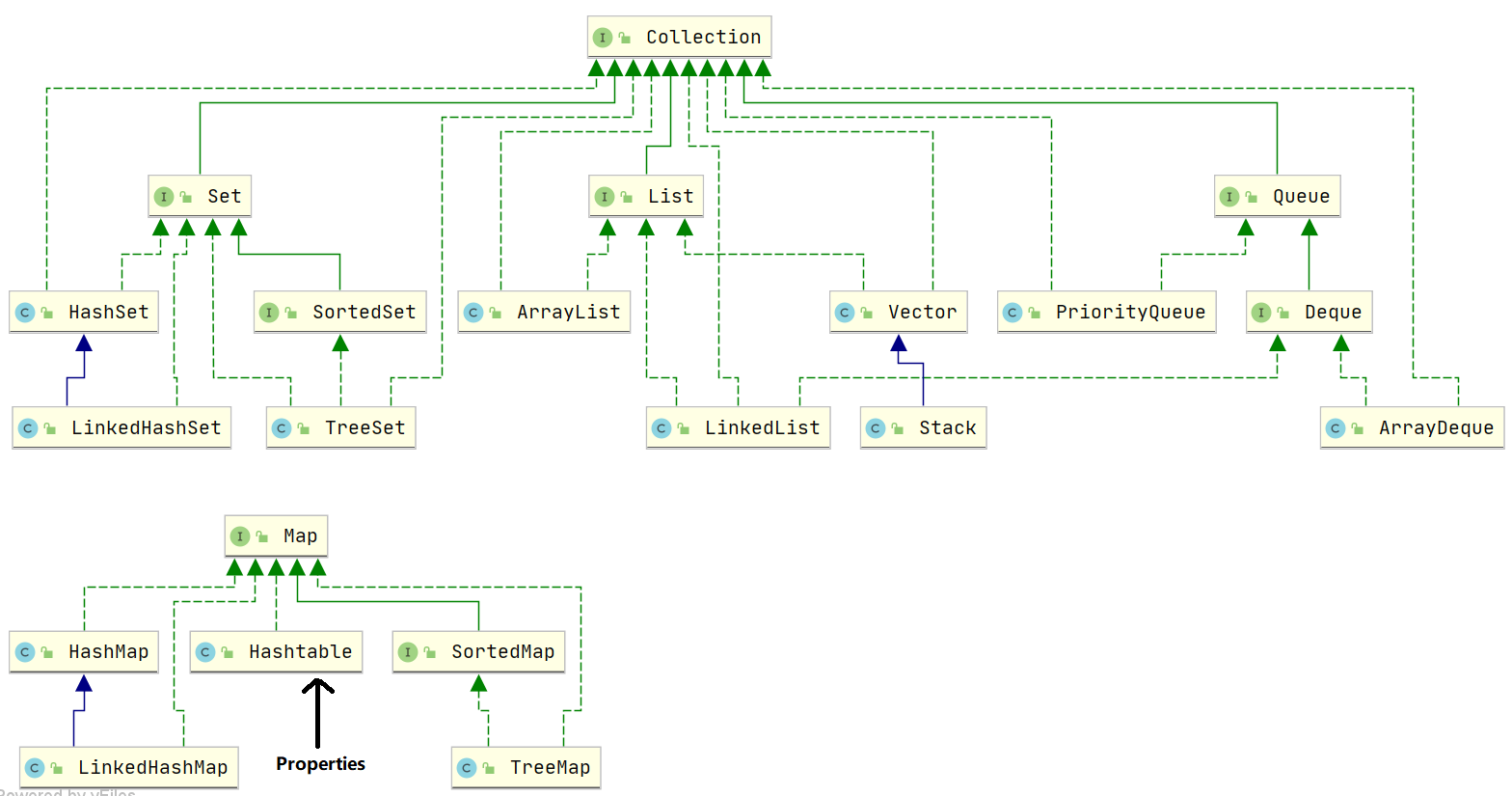Image resolution: width=1512 pixels, height=796 pixels.
Task: Click the interface icon beside Map
Action: point(240,536)
